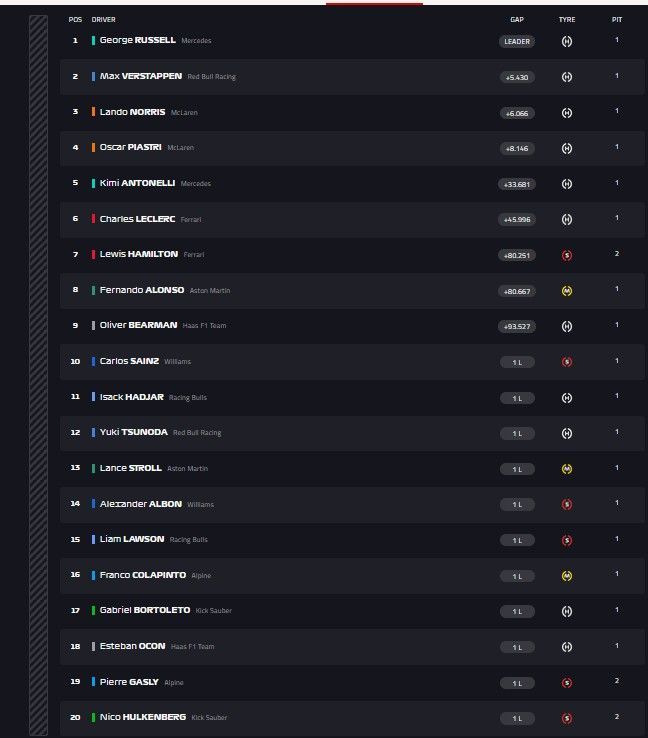This screenshot has width=648, height=738.
Task: Click the TYRE column header
Action: pos(567,19)
